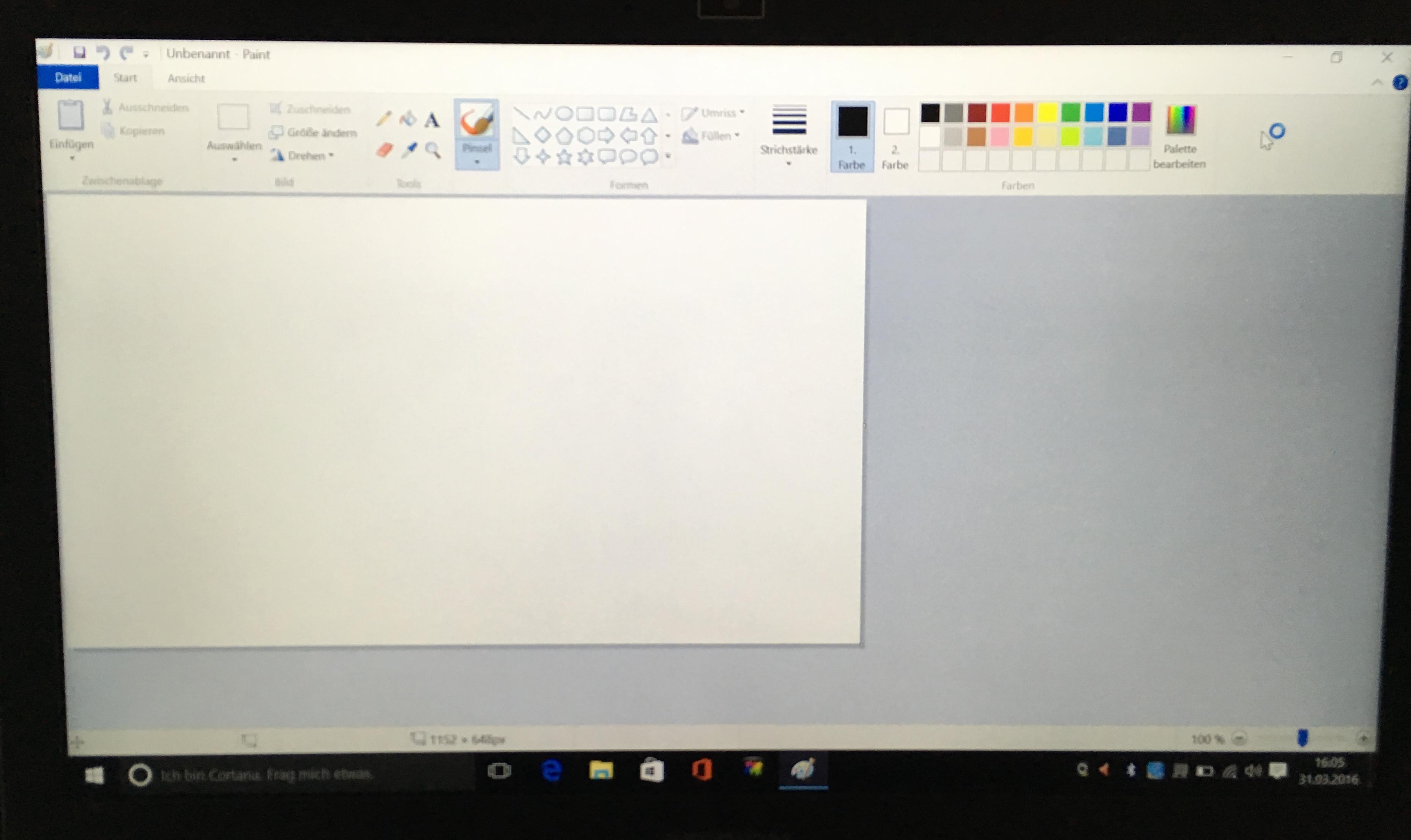The width and height of the screenshot is (1411, 840).
Task: Select the Fill with color bucket tool
Action: (408, 119)
